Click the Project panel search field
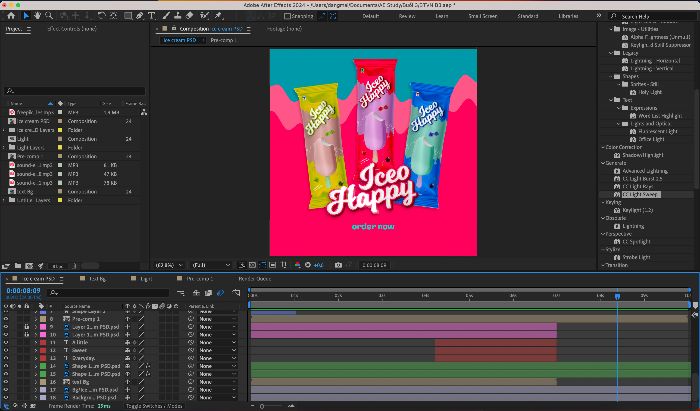Viewport: 700px width, 411px height. 75,91
